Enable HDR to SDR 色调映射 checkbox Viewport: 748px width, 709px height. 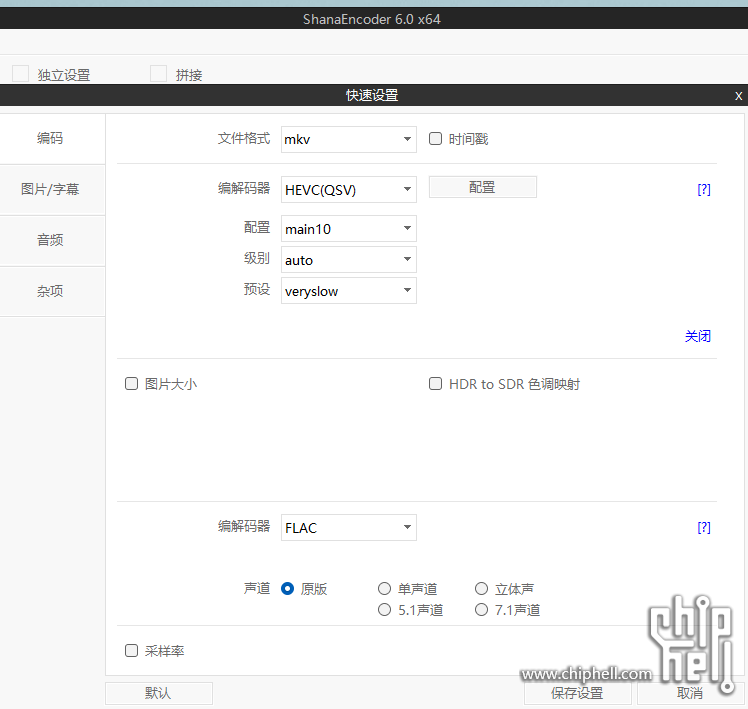435,384
